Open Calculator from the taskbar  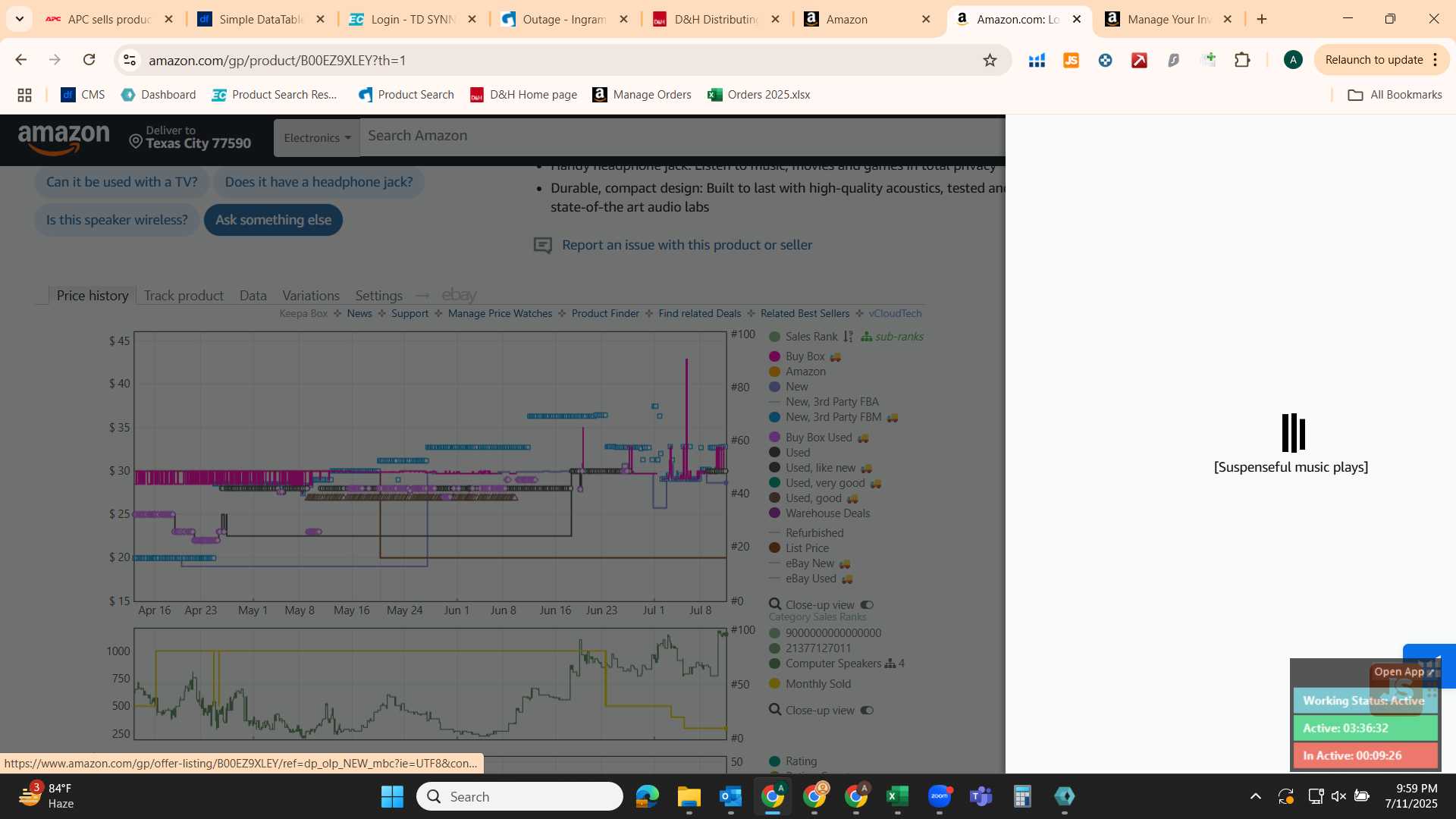(1022, 796)
